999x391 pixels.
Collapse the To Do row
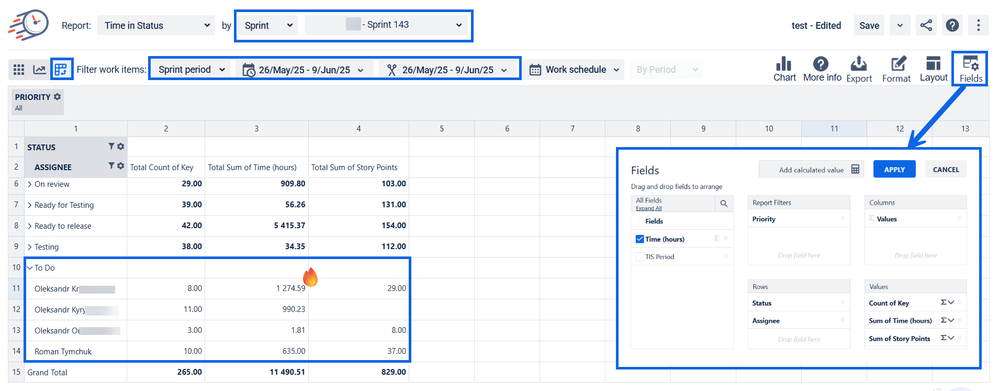(x=29, y=268)
